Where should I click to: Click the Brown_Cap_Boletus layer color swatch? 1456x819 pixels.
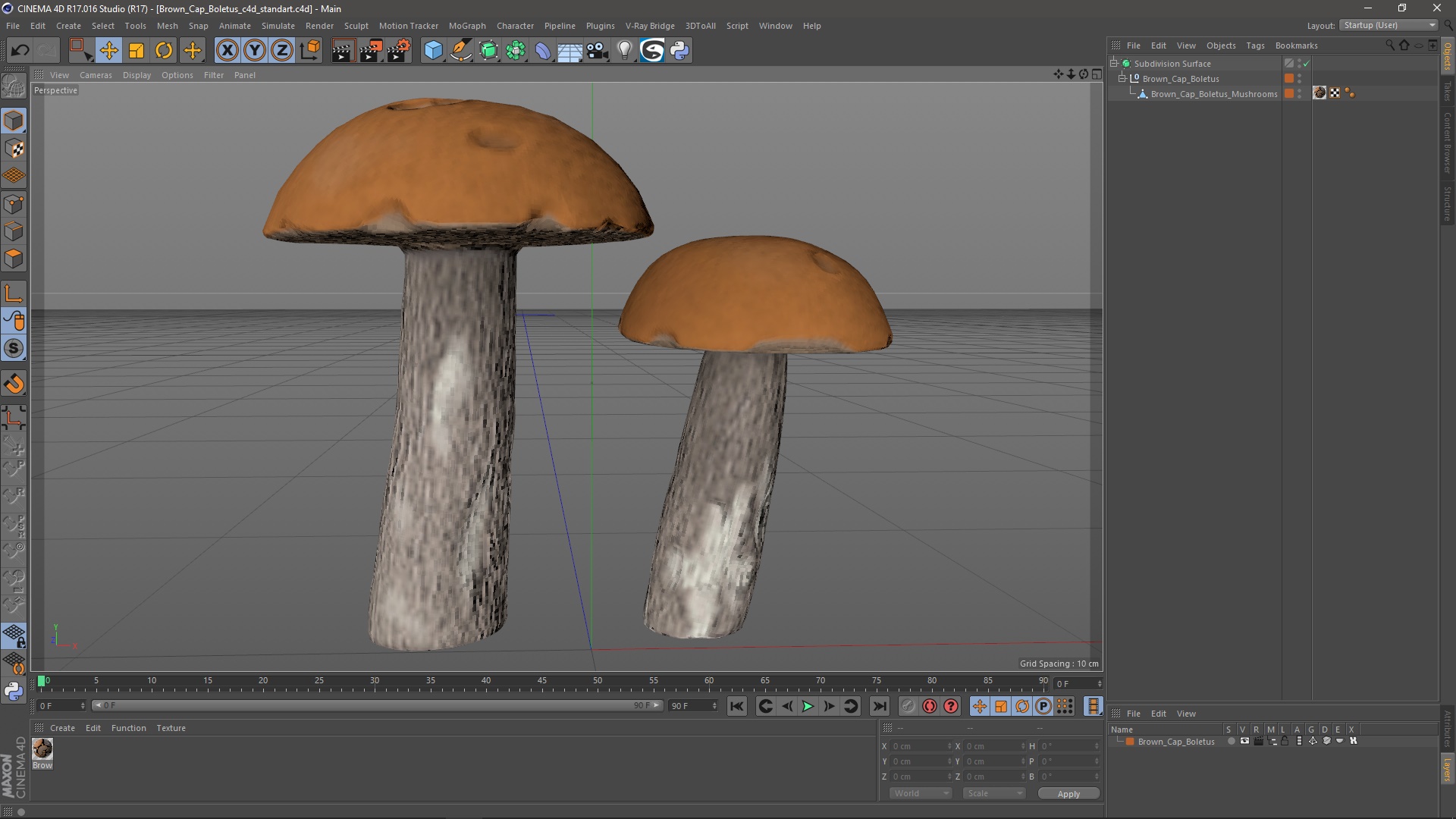(x=1130, y=742)
